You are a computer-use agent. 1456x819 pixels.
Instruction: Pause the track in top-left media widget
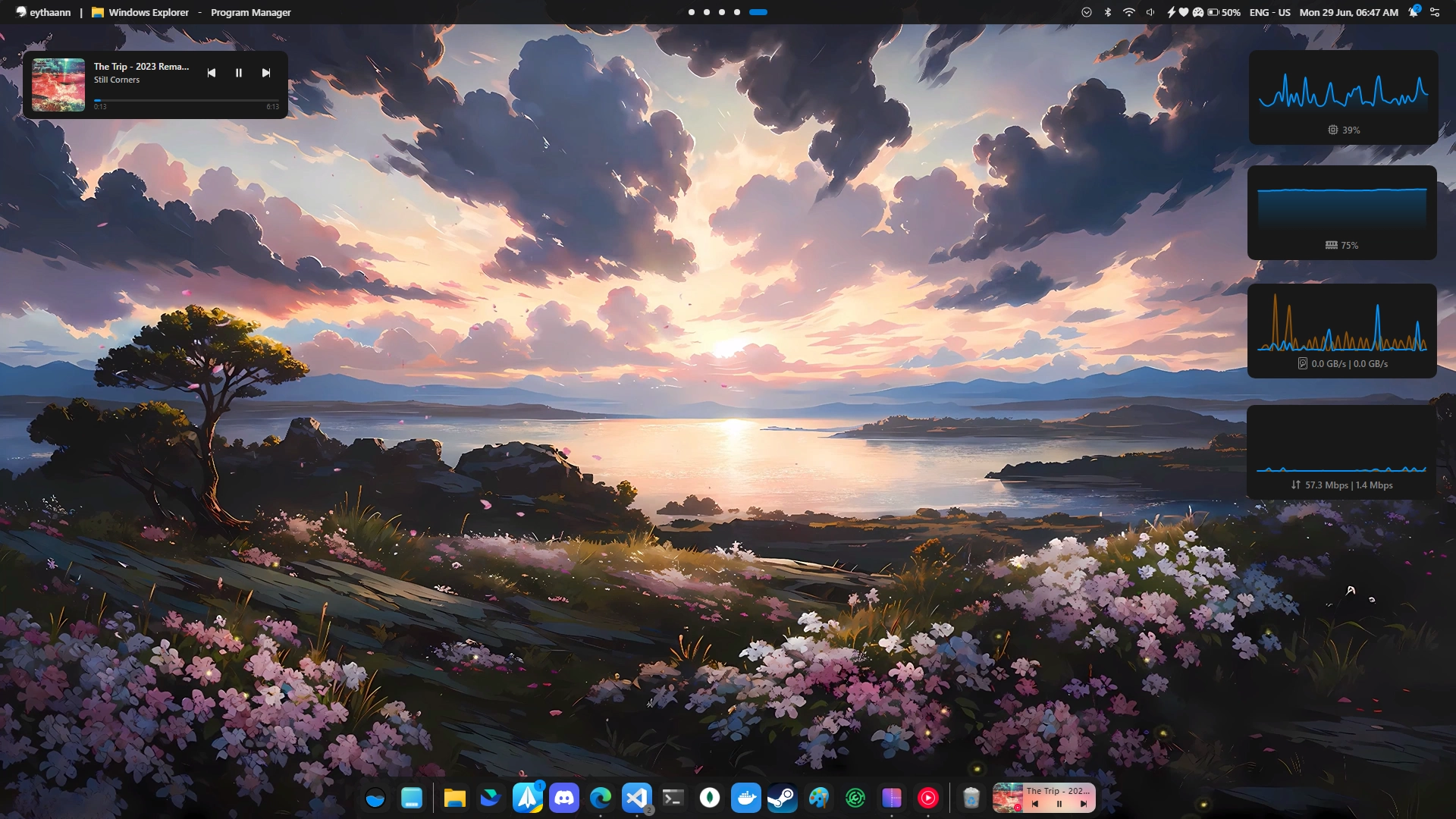(x=239, y=73)
